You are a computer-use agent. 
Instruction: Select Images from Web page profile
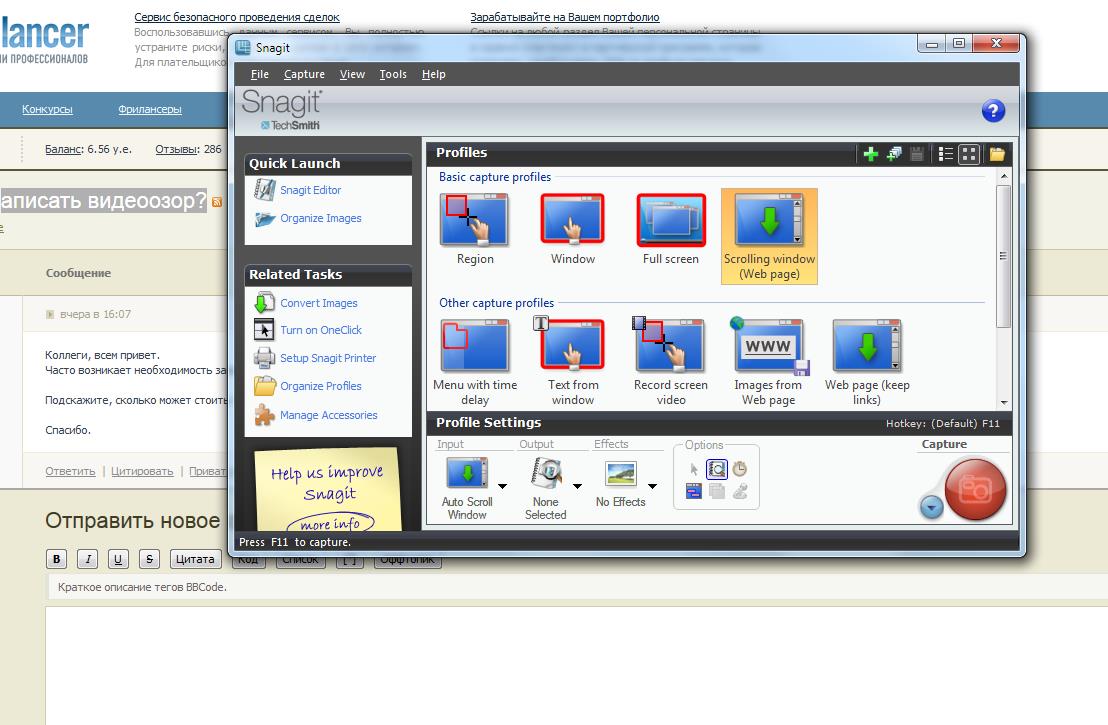(x=768, y=347)
